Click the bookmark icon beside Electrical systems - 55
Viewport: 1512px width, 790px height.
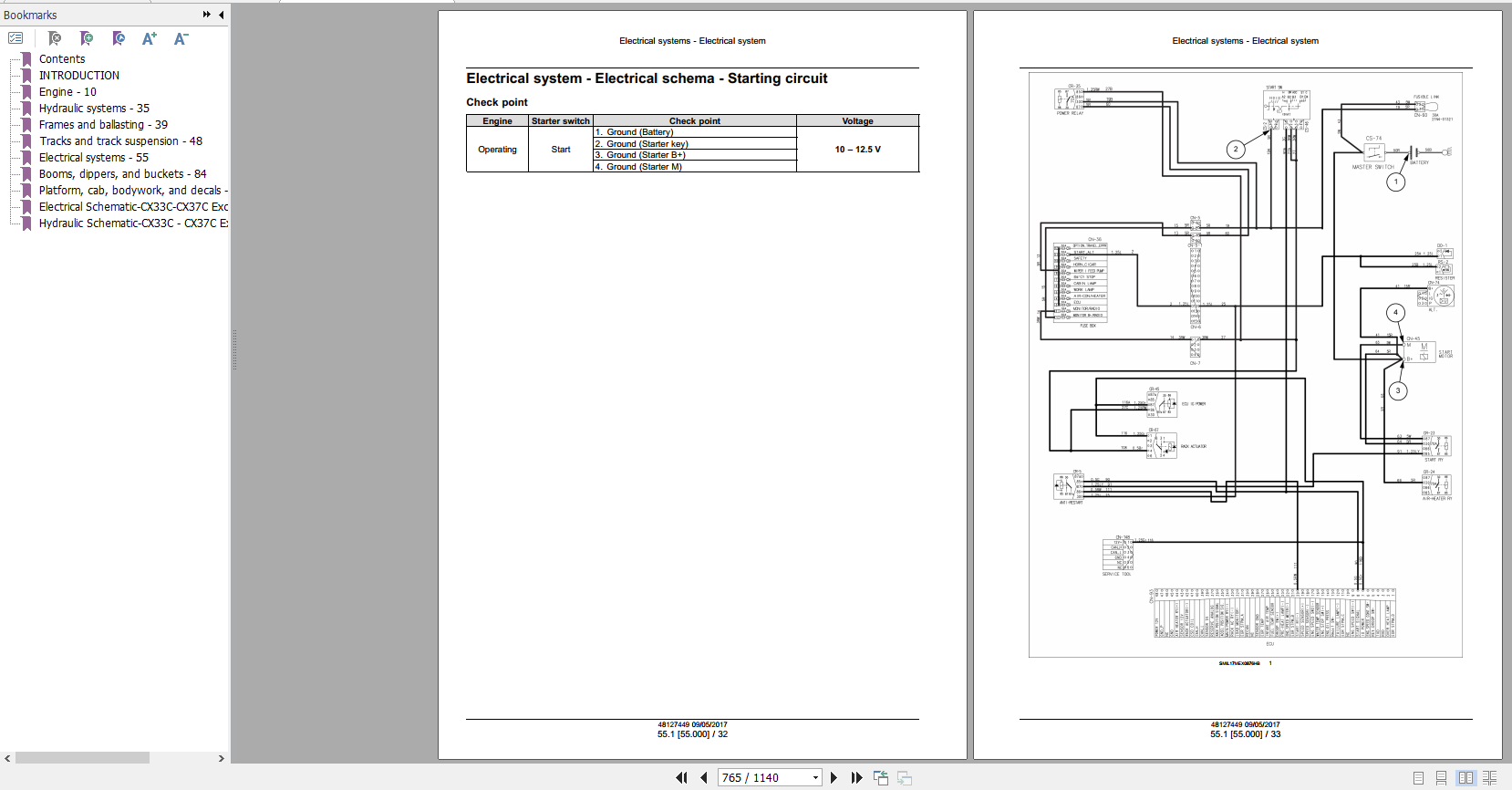[x=26, y=158]
